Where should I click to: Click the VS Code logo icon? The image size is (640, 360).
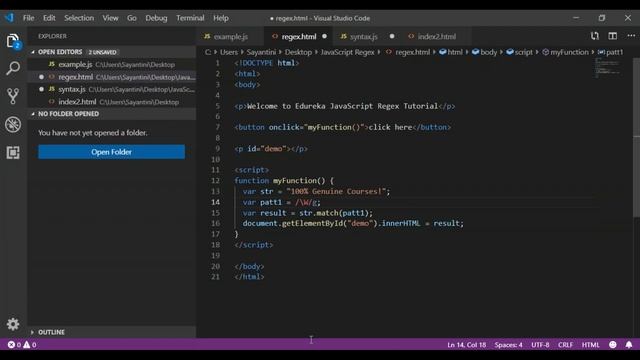click(x=9, y=18)
